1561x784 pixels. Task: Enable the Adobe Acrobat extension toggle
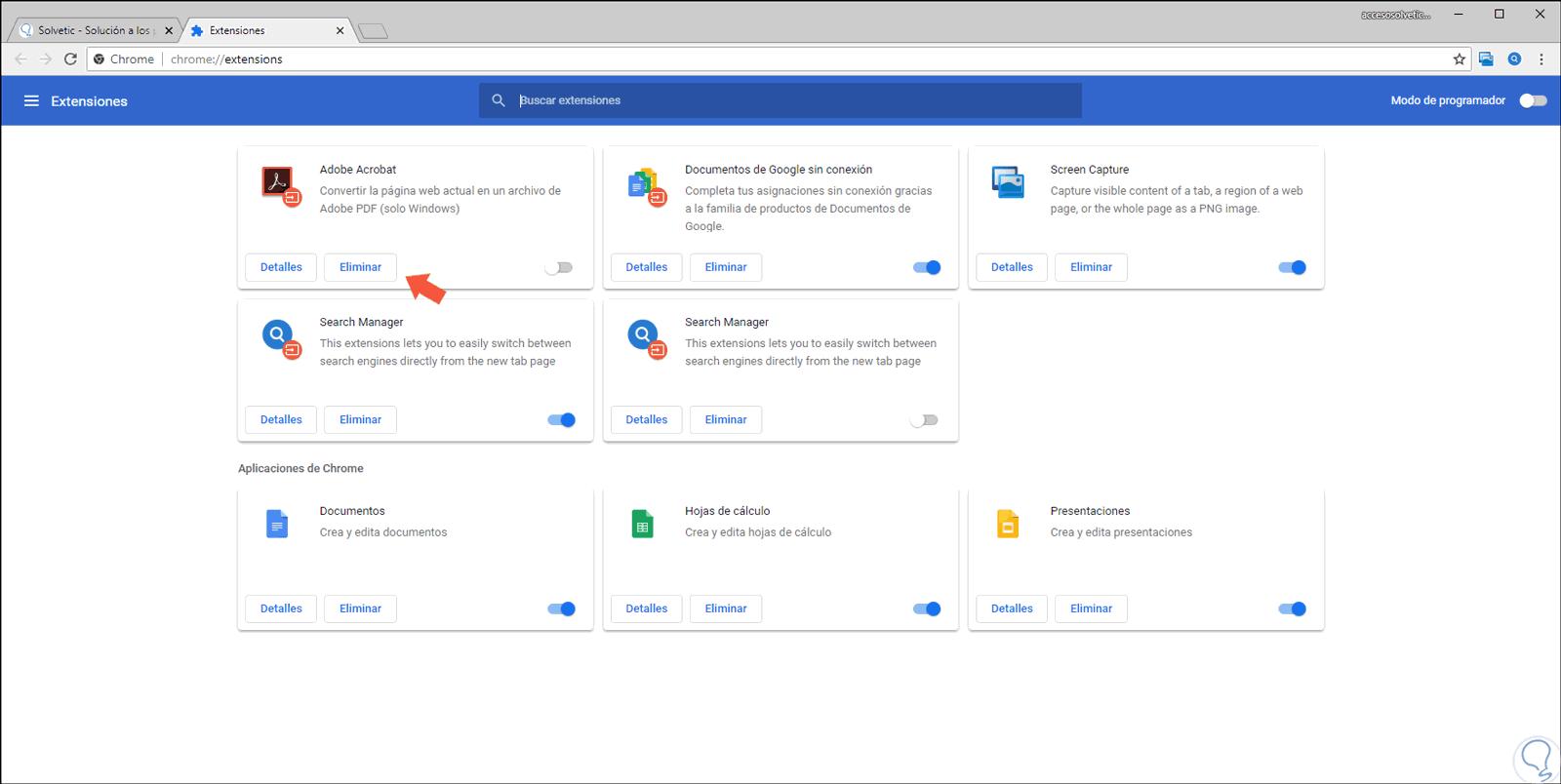pyautogui.click(x=559, y=267)
